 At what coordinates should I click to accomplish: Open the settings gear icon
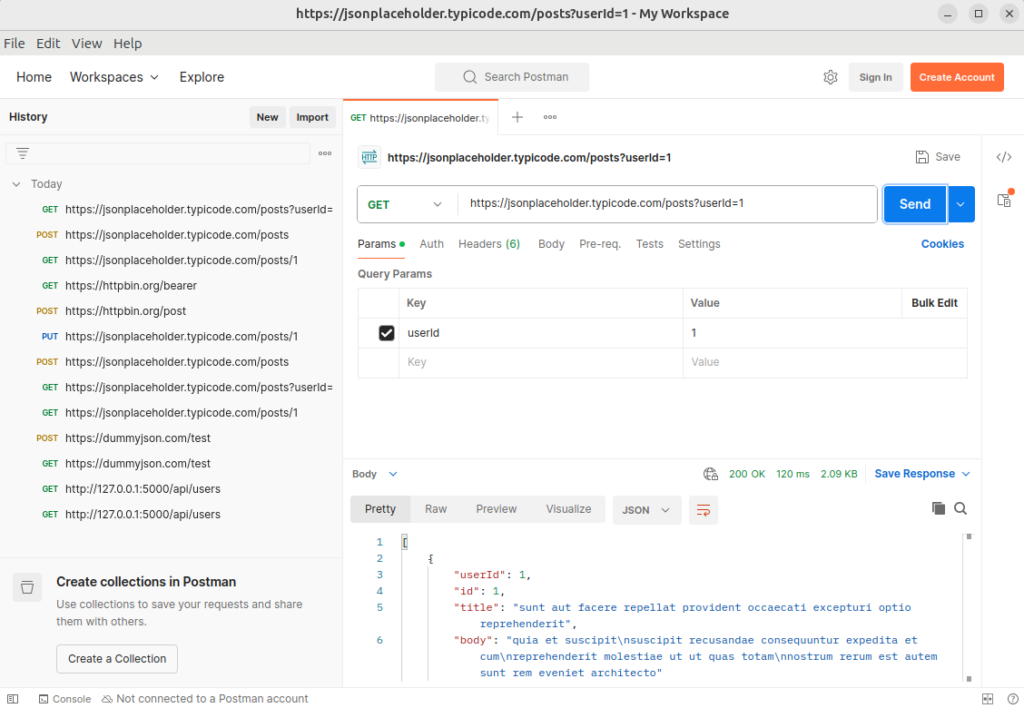[x=830, y=77]
